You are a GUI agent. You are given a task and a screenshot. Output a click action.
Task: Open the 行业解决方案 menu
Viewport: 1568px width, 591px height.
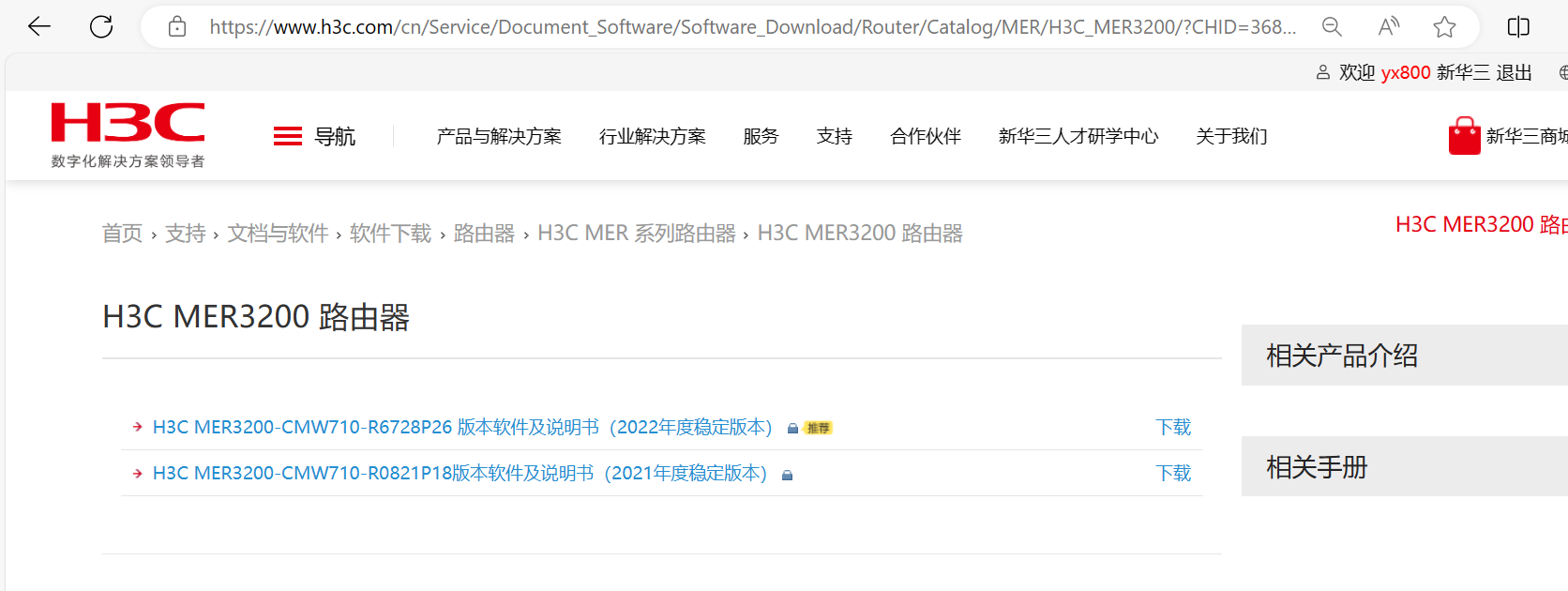653,136
